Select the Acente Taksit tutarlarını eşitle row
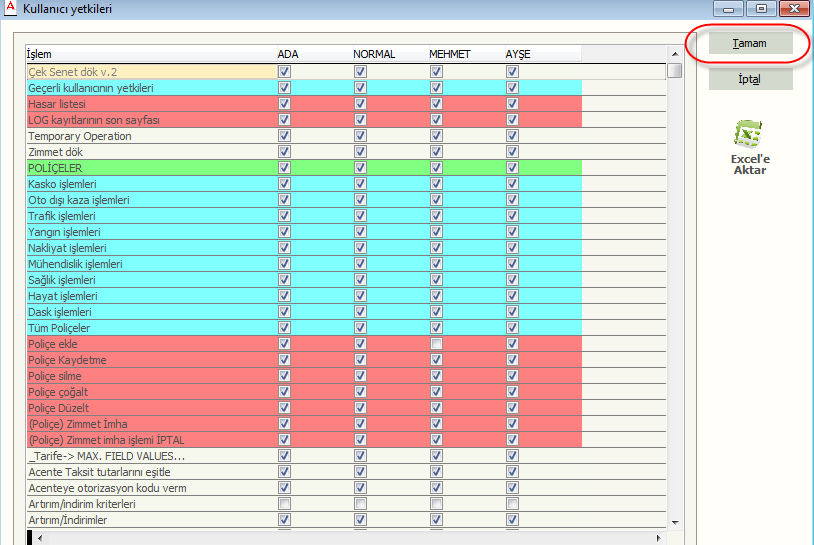 [x=150, y=472]
